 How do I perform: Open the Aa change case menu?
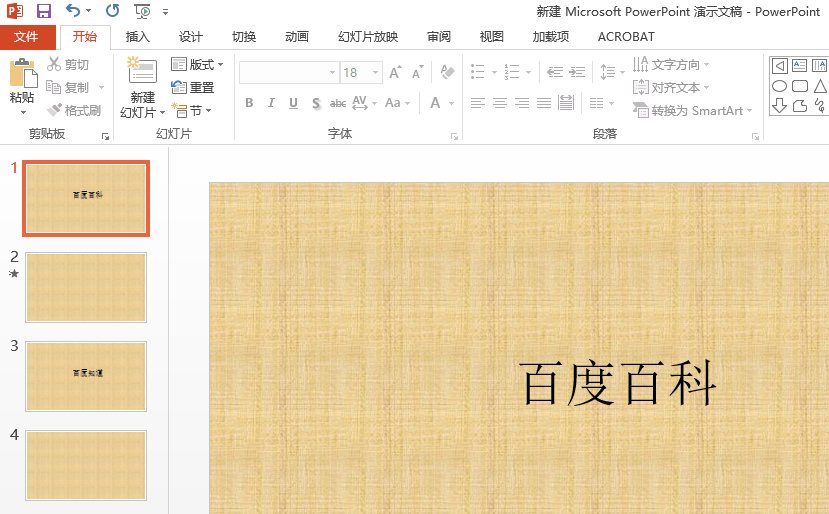[x=398, y=103]
